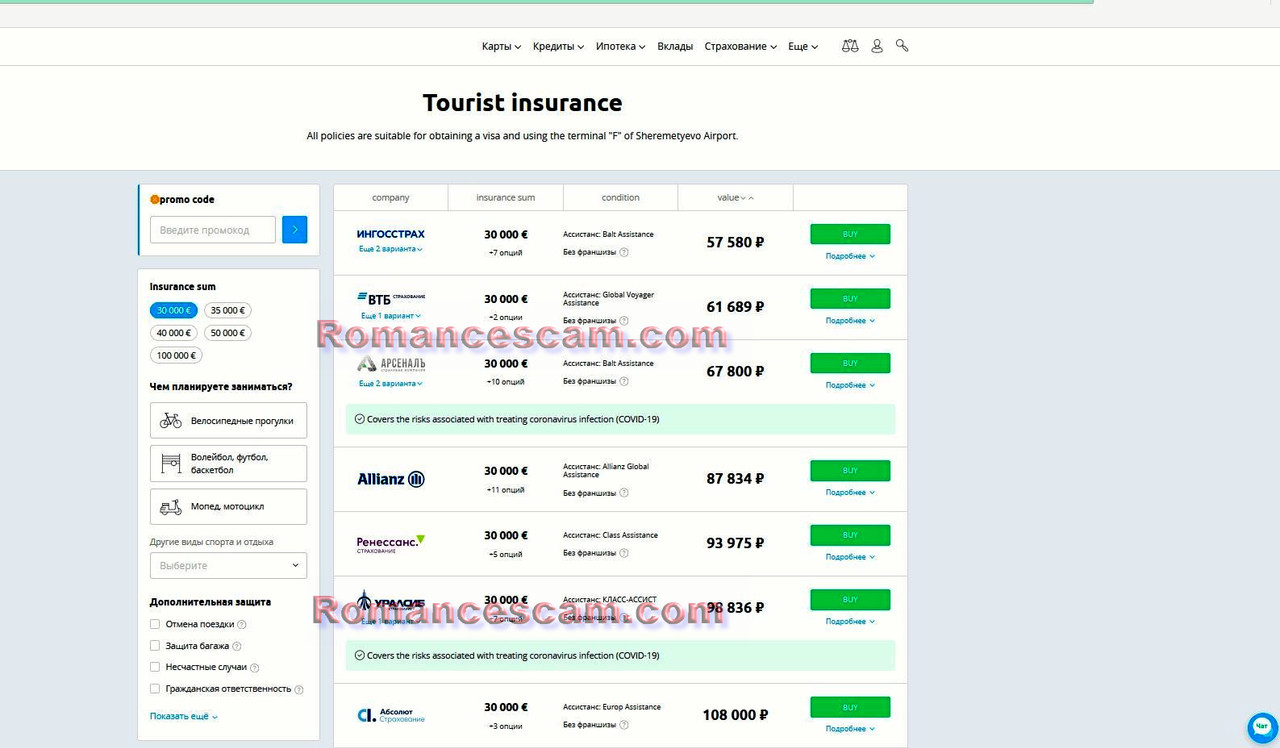Viewport: 1280px width, 748px height.
Task: Open the Выберите sports dropdown
Action: (x=228, y=566)
